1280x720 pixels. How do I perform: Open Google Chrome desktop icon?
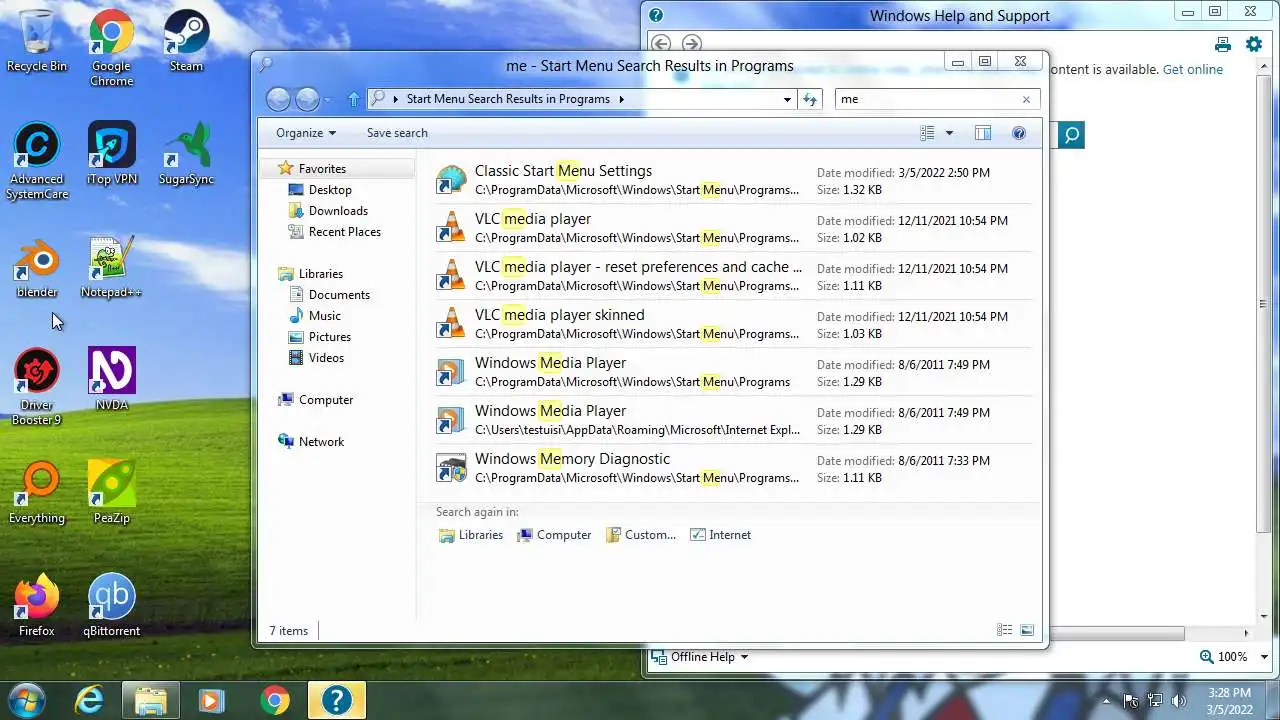coord(111,48)
